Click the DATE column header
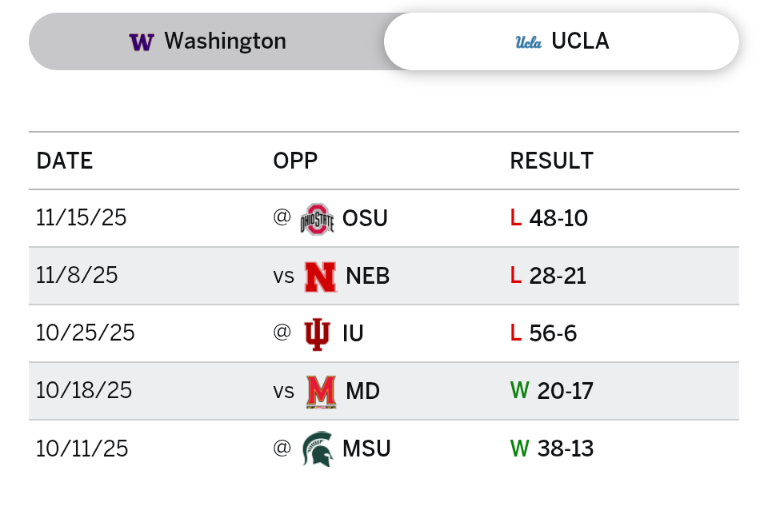Screen dimensions: 764x505 tap(64, 161)
